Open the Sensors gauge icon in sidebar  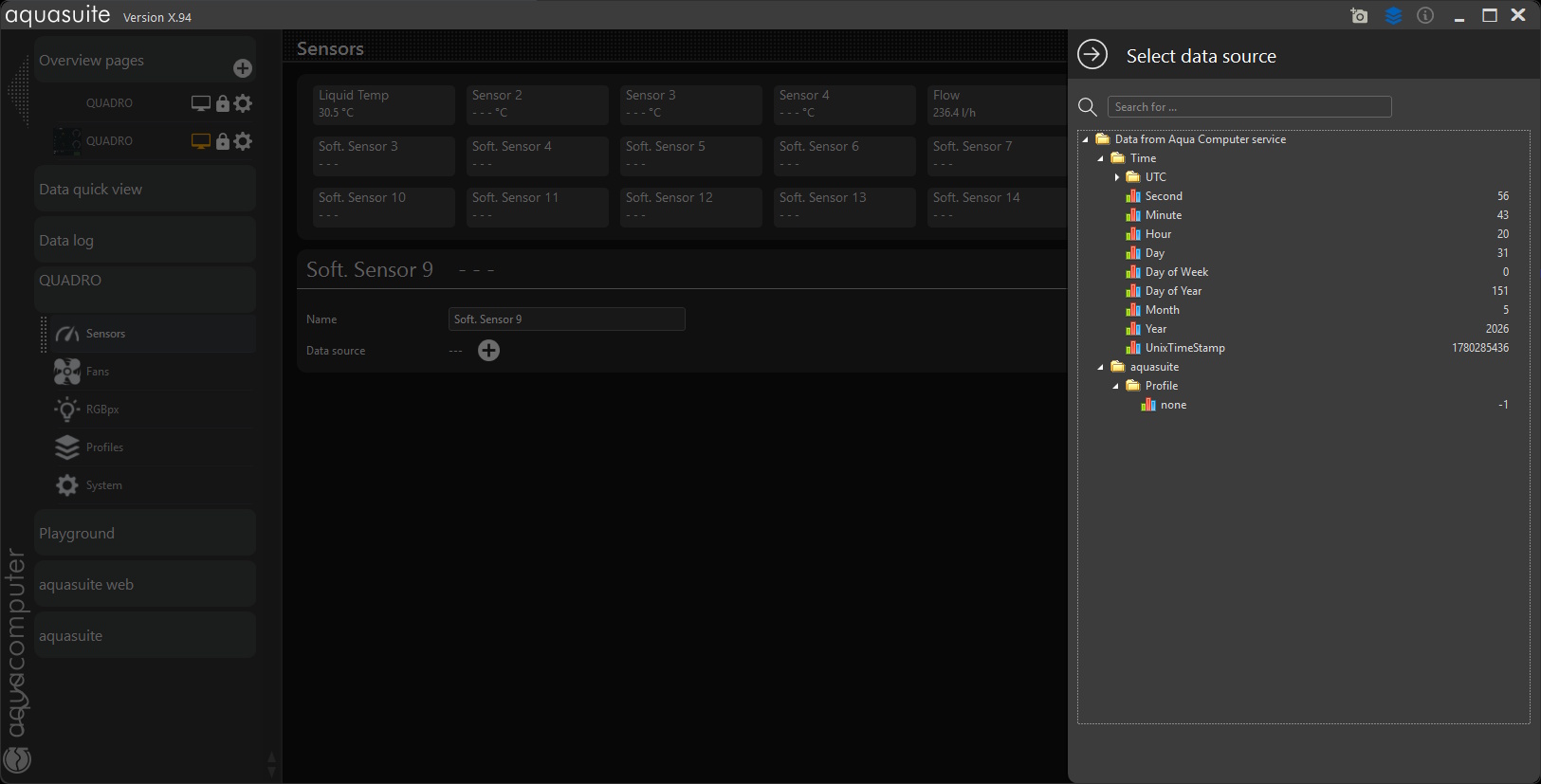tap(67, 334)
